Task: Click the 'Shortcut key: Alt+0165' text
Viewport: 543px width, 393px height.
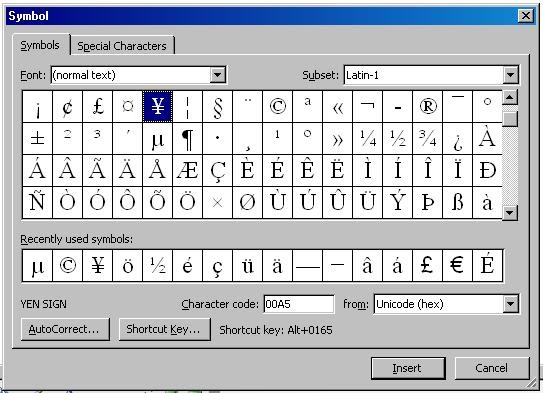Action: point(276,330)
